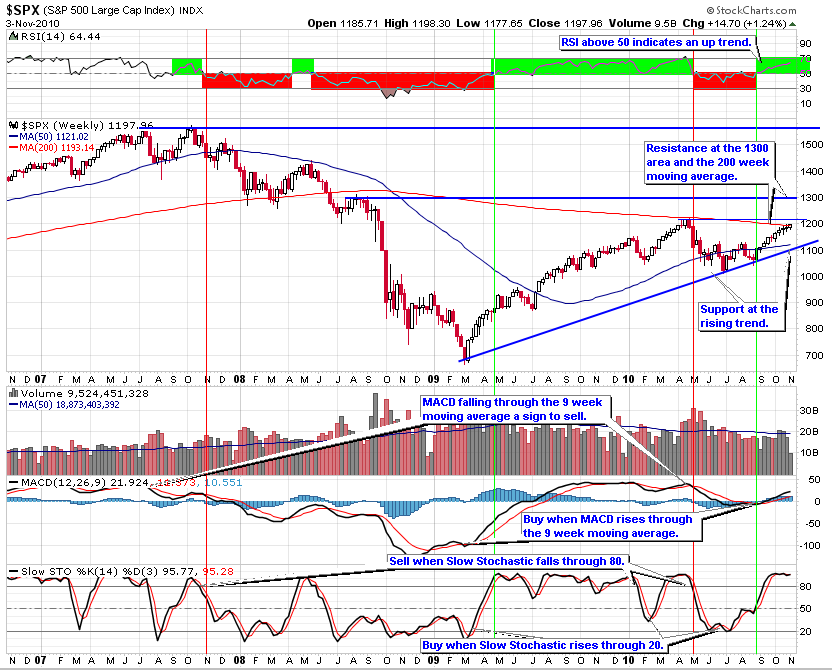The image size is (832, 670).
Task: Click the $SPX (Weekly) legend marker
Action: pos(13,125)
